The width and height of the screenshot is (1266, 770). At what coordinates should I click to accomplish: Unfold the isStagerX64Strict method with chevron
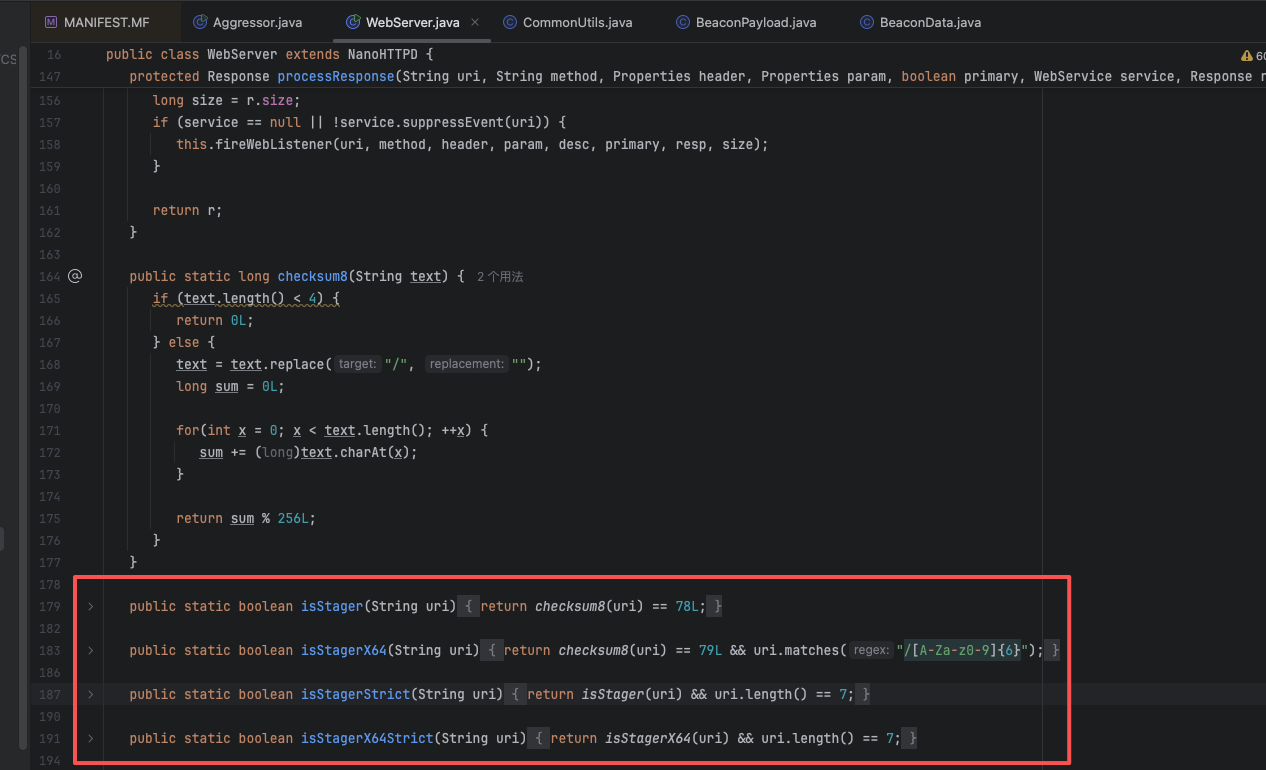pos(90,739)
